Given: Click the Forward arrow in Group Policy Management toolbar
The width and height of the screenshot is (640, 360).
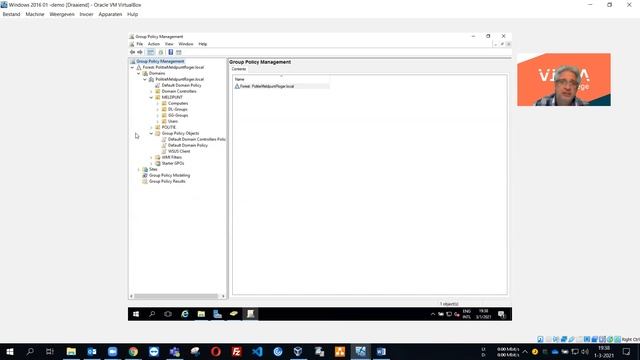Looking at the screenshot, I should [x=140, y=52].
